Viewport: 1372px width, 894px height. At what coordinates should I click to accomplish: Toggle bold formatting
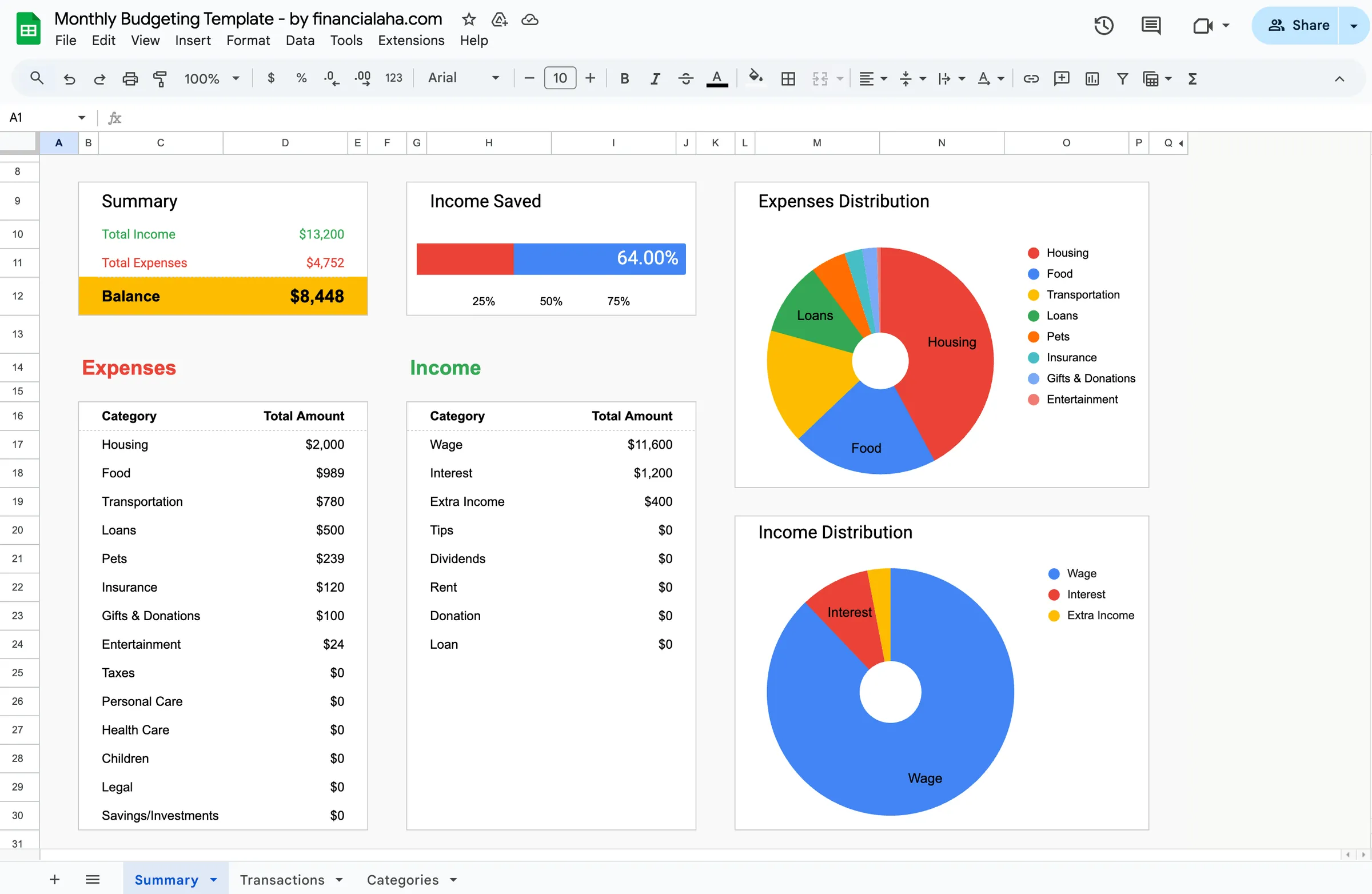pos(624,78)
